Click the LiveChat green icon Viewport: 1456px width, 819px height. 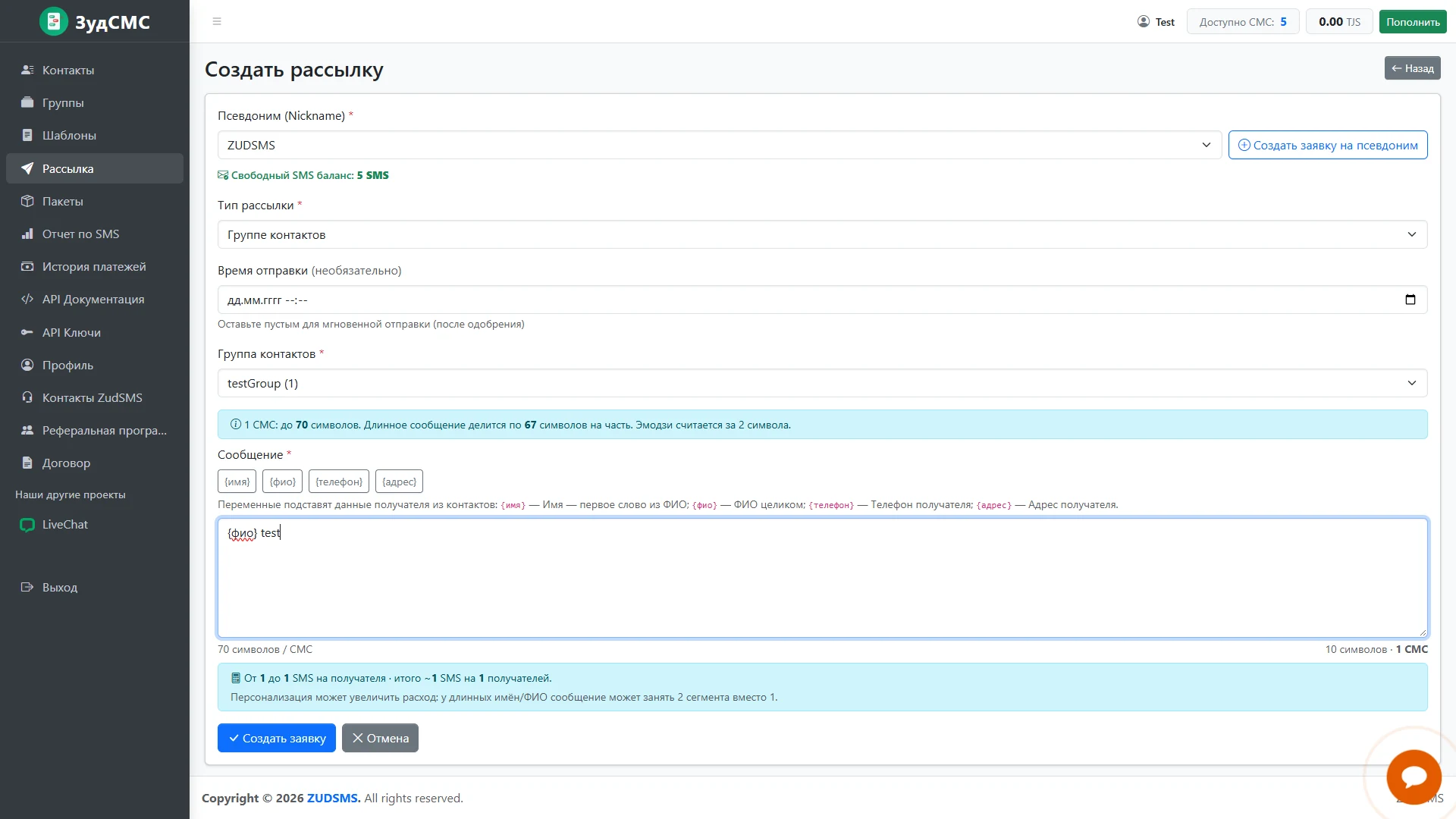point(27,525)
